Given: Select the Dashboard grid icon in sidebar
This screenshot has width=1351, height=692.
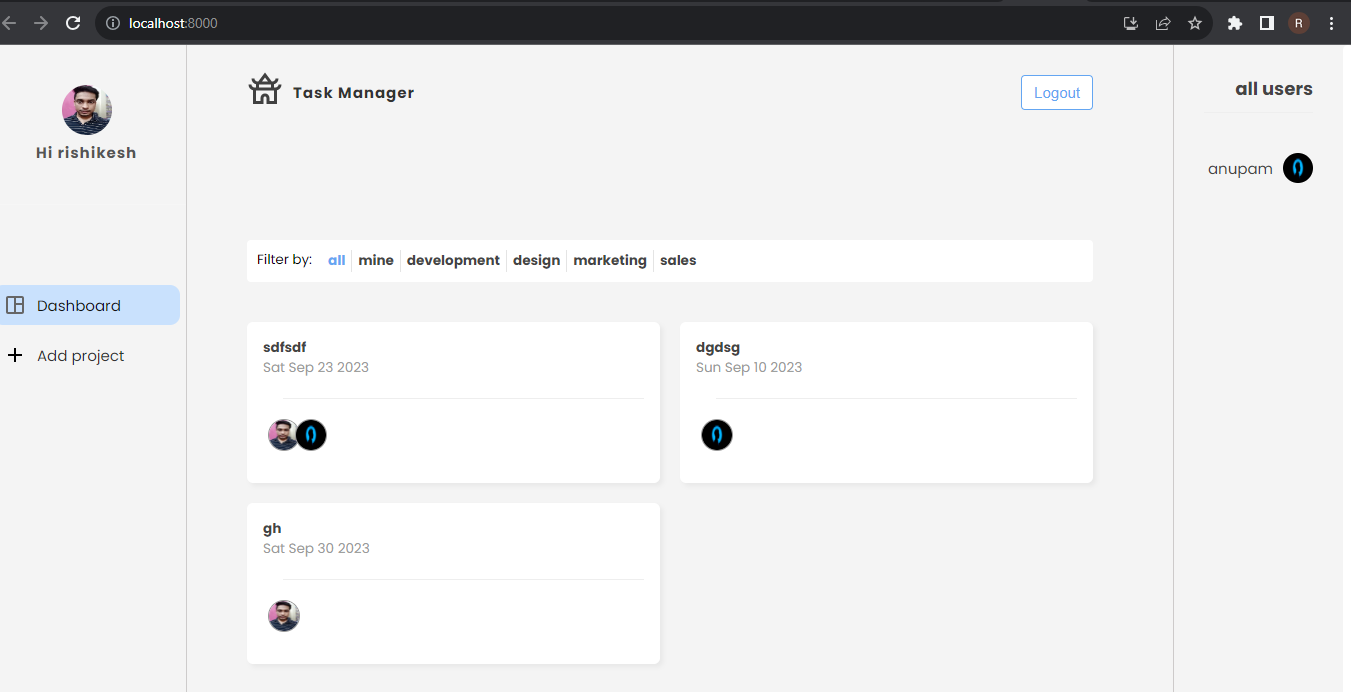Looking at the screenshot, I should pos(15,305).
